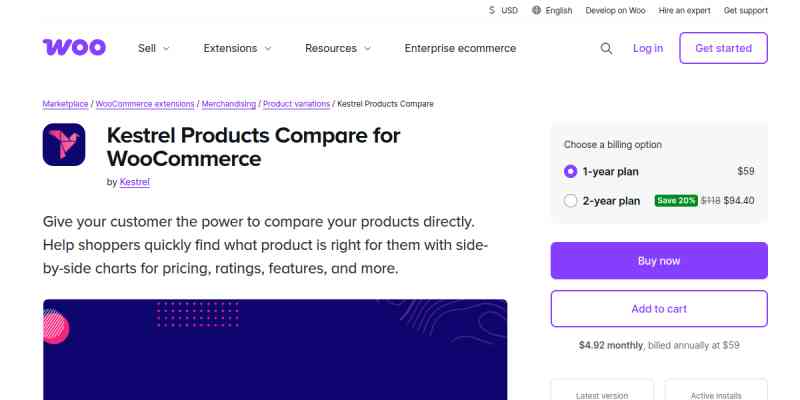Click the Kestrel author link
Image resolution: width=800 pixels, height=400 pixels.
coord(135,182)
